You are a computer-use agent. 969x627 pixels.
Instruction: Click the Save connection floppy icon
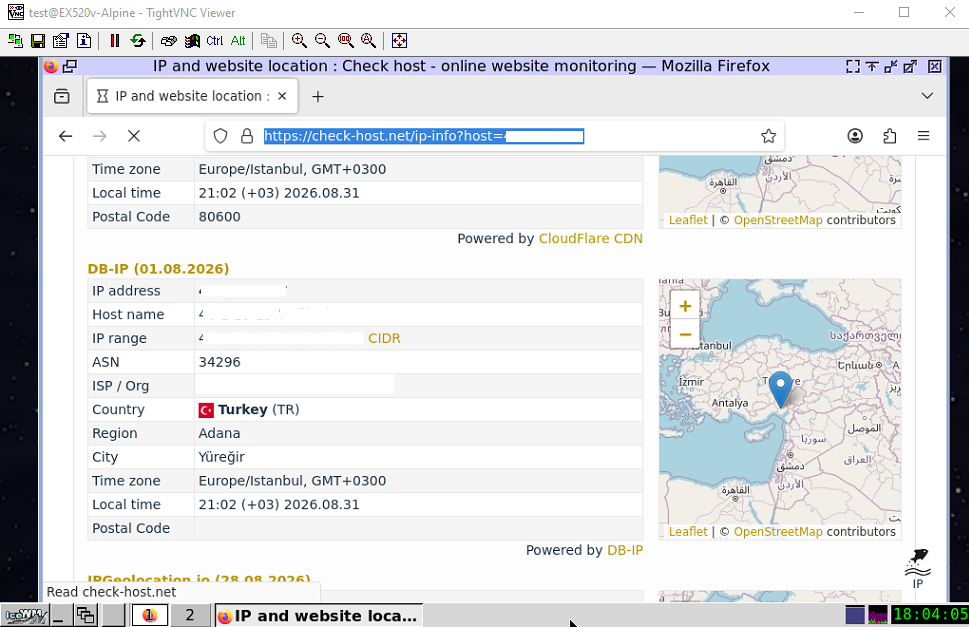38,41
